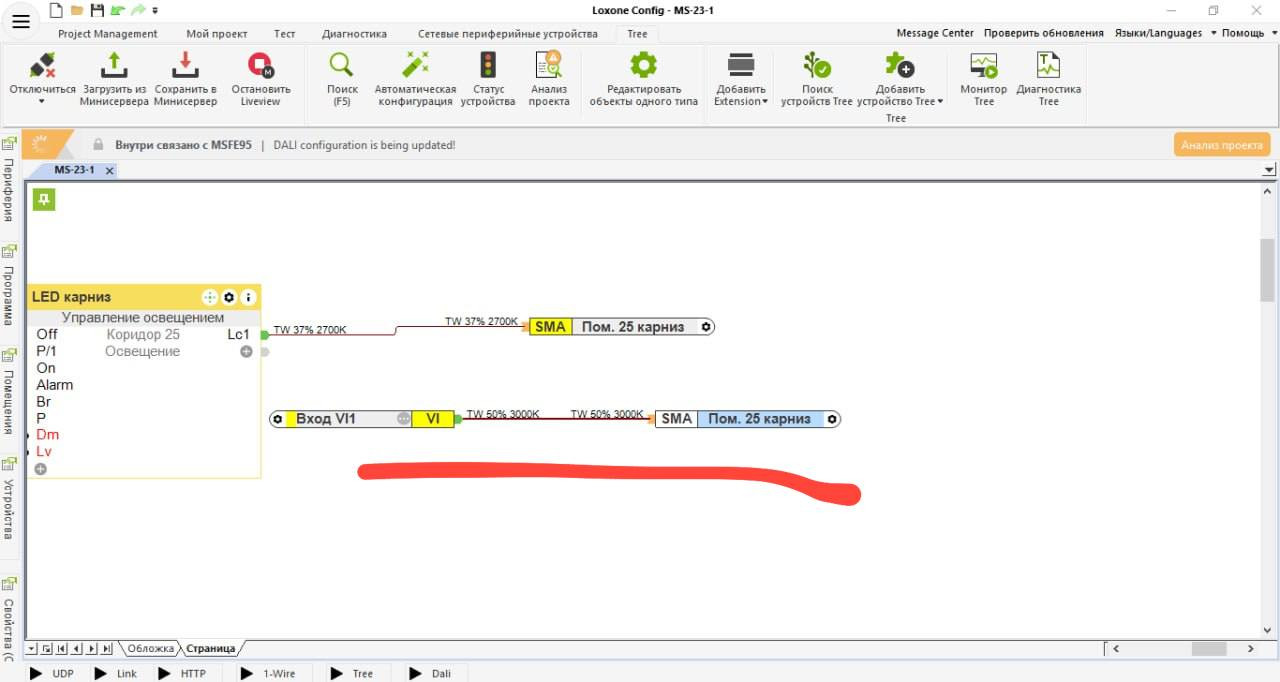Add input with plus below Lv

[41, 469]
